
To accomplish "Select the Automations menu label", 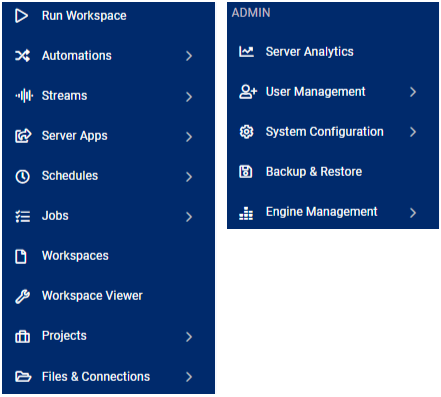I will [x=77, y=56].
